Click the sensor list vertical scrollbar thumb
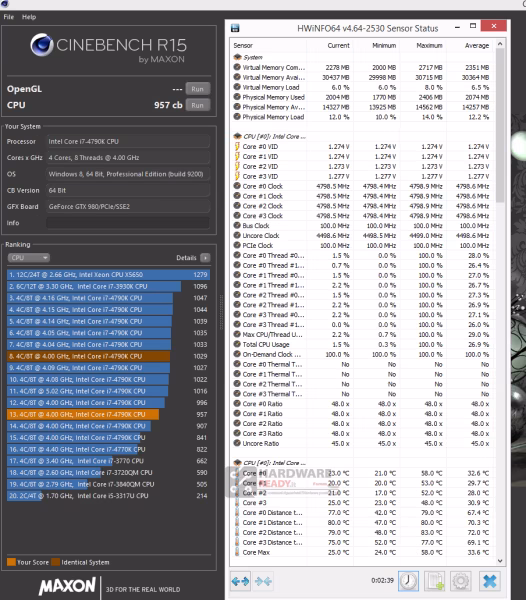The image size is (526, 600). pyautogui.click(x=500, y=126)
